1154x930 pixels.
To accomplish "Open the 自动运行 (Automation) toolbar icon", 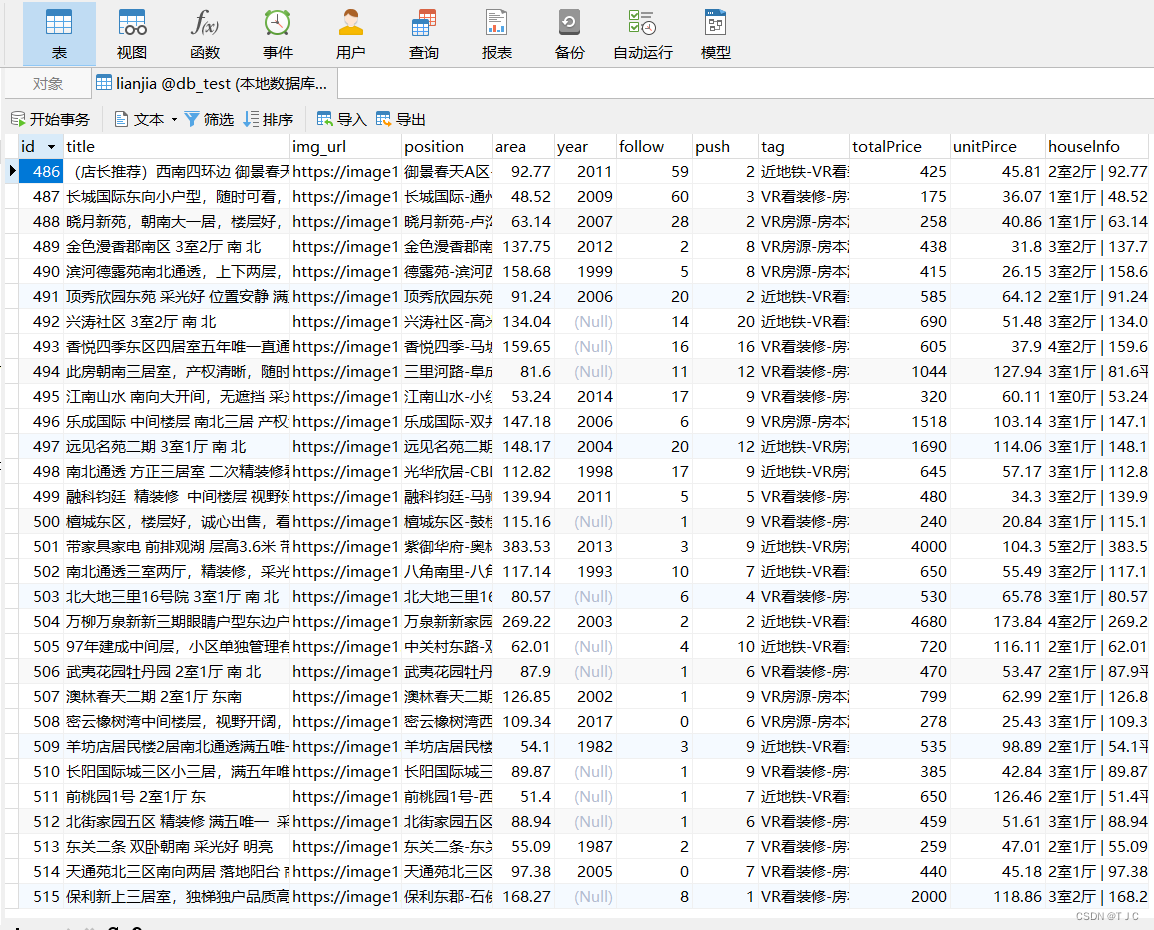I will 643,34.
